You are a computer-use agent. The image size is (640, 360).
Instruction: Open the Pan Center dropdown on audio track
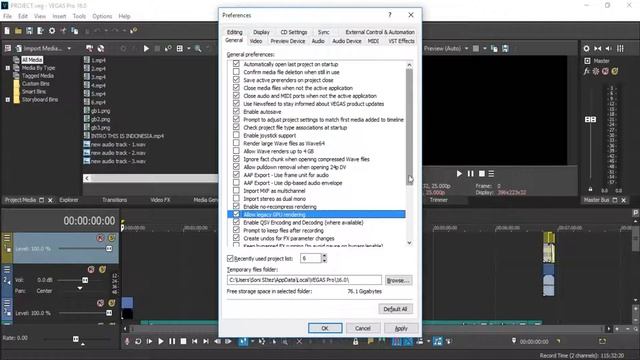click(x=80, y=288)
